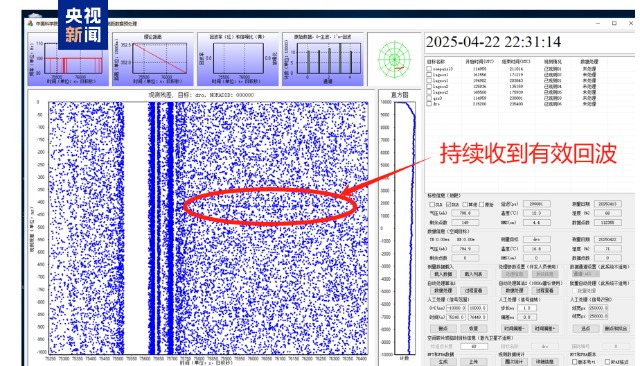
Task: Click into the 步长ns step size field
Action: click(x=527, y=308)
